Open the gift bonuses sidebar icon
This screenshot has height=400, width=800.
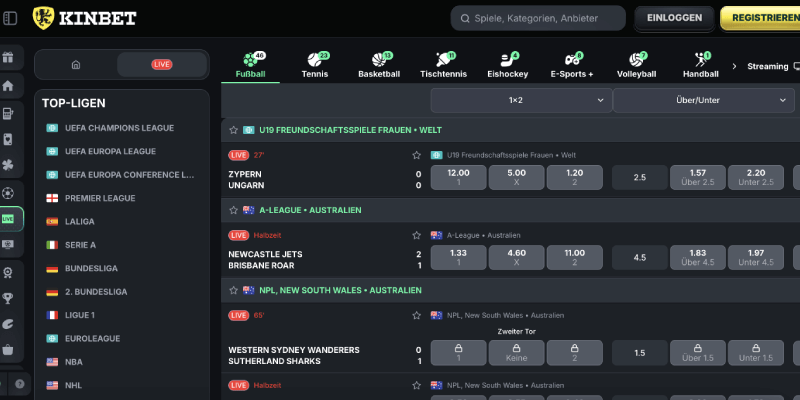(8, 58)
